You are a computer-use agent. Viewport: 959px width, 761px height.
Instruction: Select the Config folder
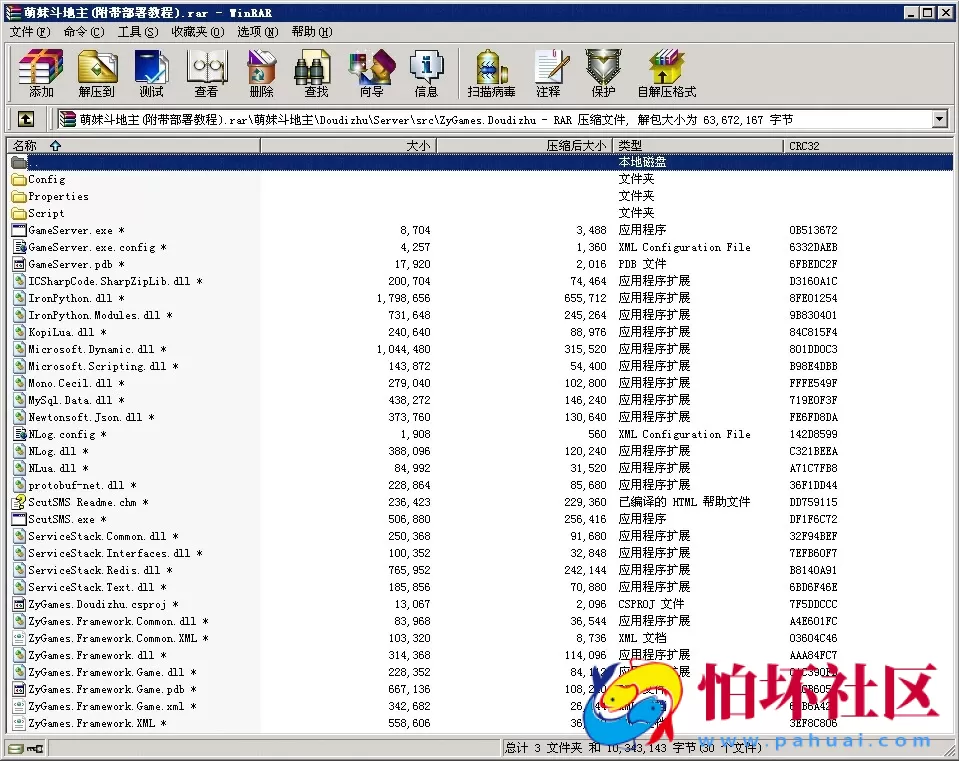tap(46, 180)
